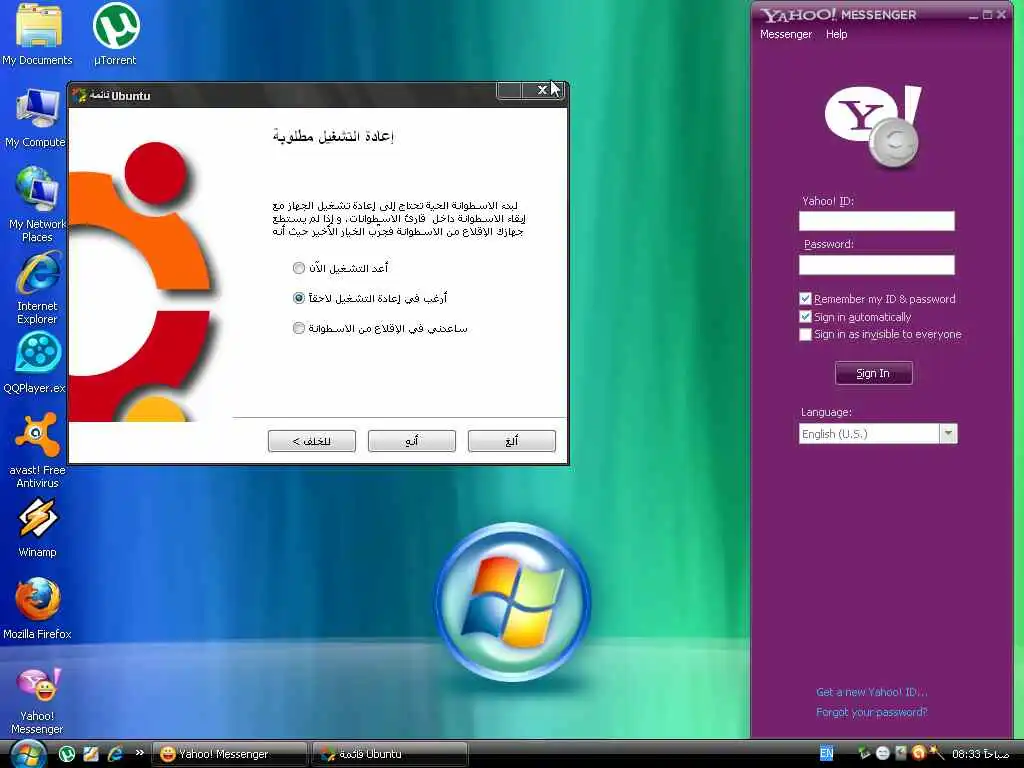Check Sign in as invisible to everyone
The height and width of the screenshot is (768, 1024).
click(805, 334)
